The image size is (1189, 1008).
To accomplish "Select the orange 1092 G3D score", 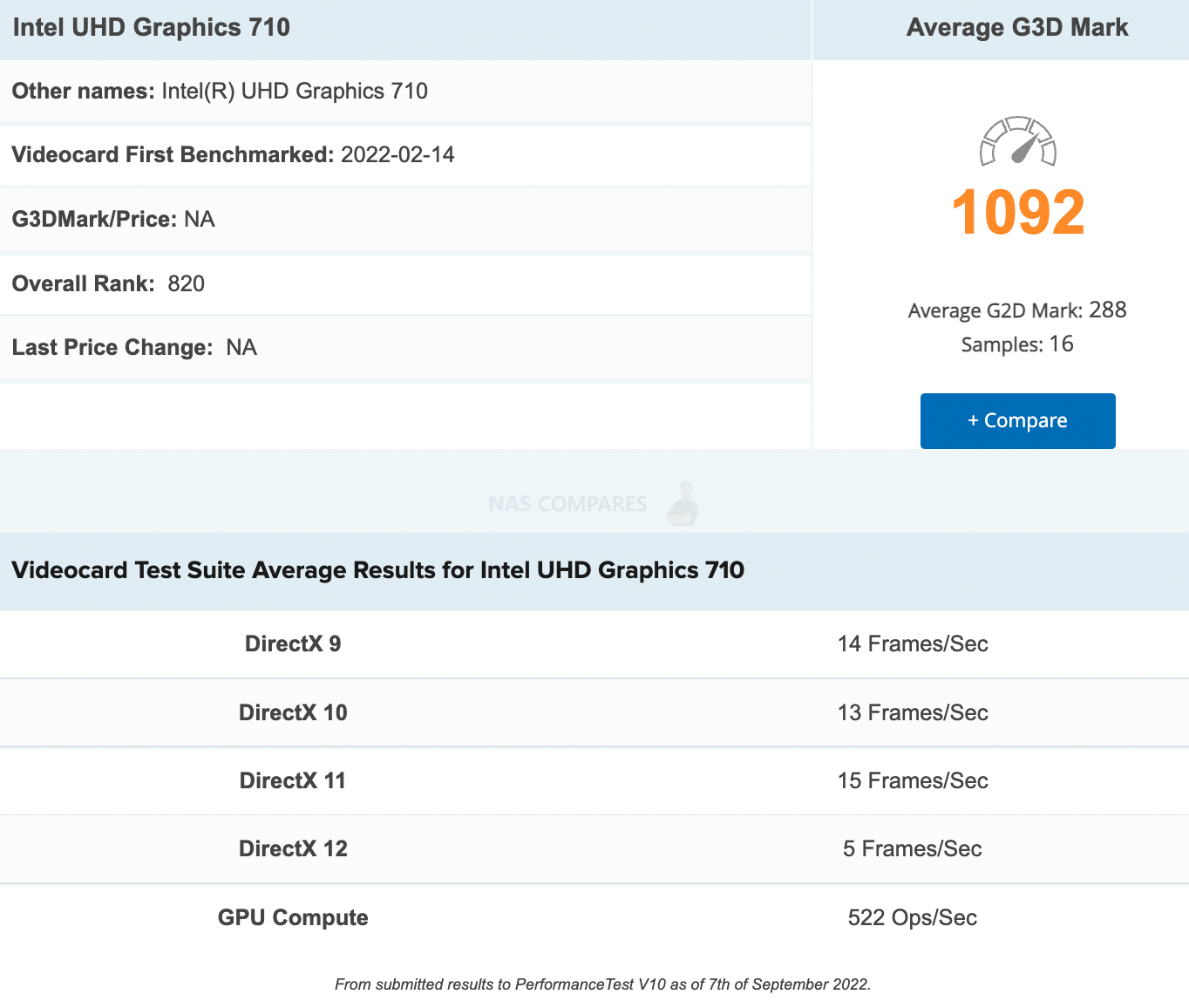I will point(1017,212).
